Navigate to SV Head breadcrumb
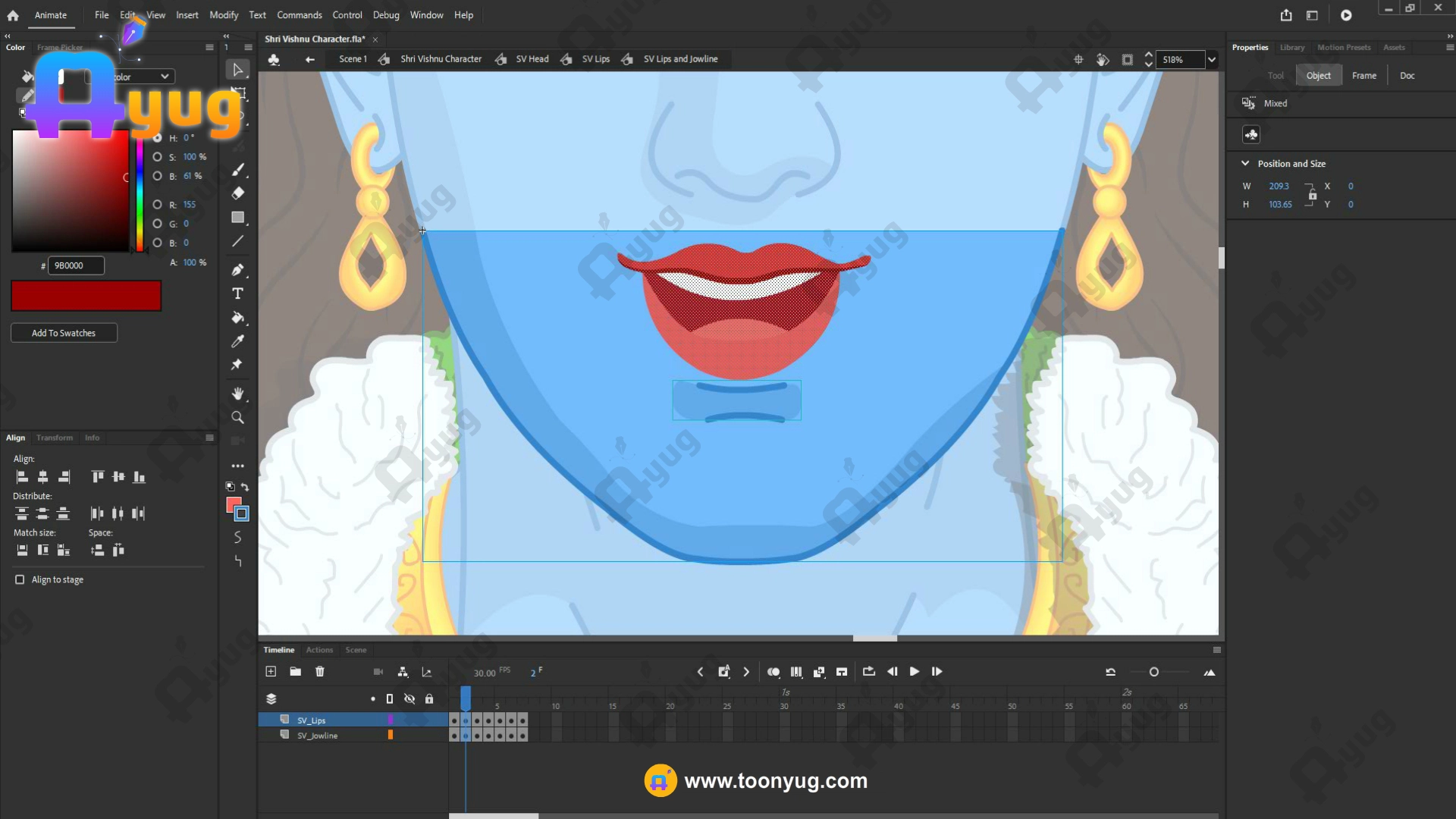Image resolution: width=1456 pixels, height=819 pixels. point(532,59)
